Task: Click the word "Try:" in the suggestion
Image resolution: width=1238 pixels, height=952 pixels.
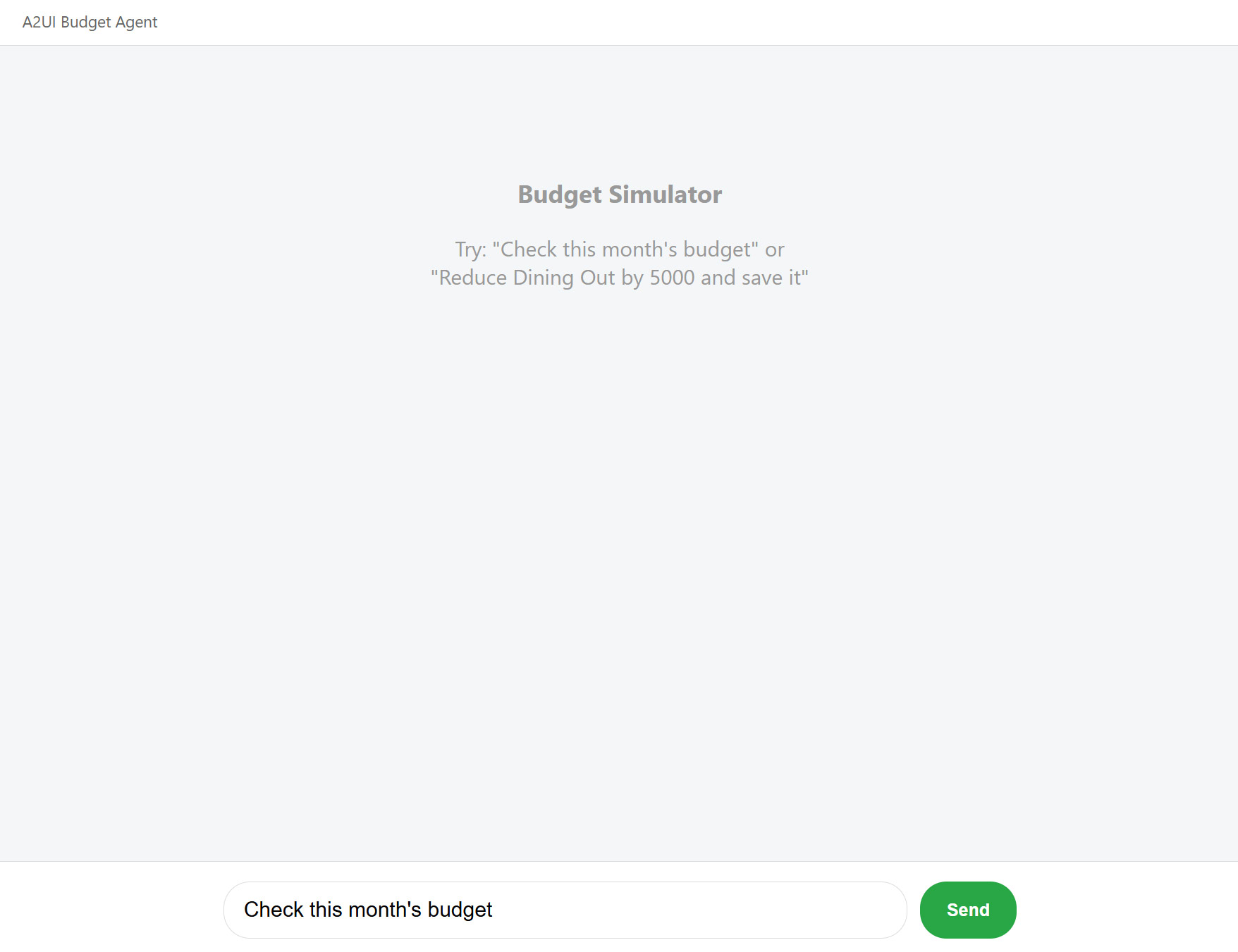Action: pos(471,249)
